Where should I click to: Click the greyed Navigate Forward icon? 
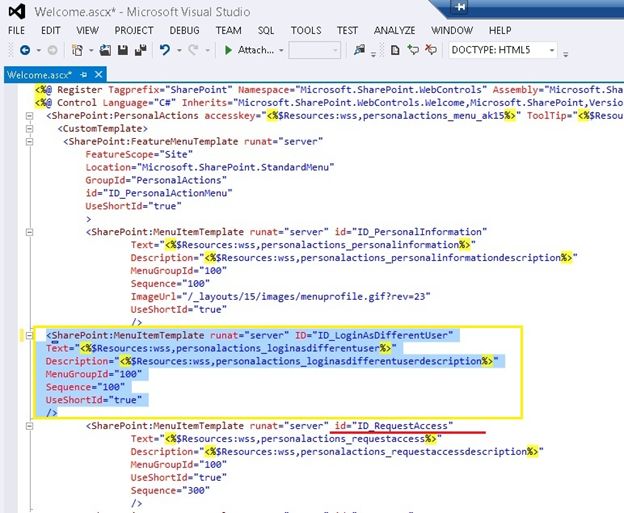52,50
